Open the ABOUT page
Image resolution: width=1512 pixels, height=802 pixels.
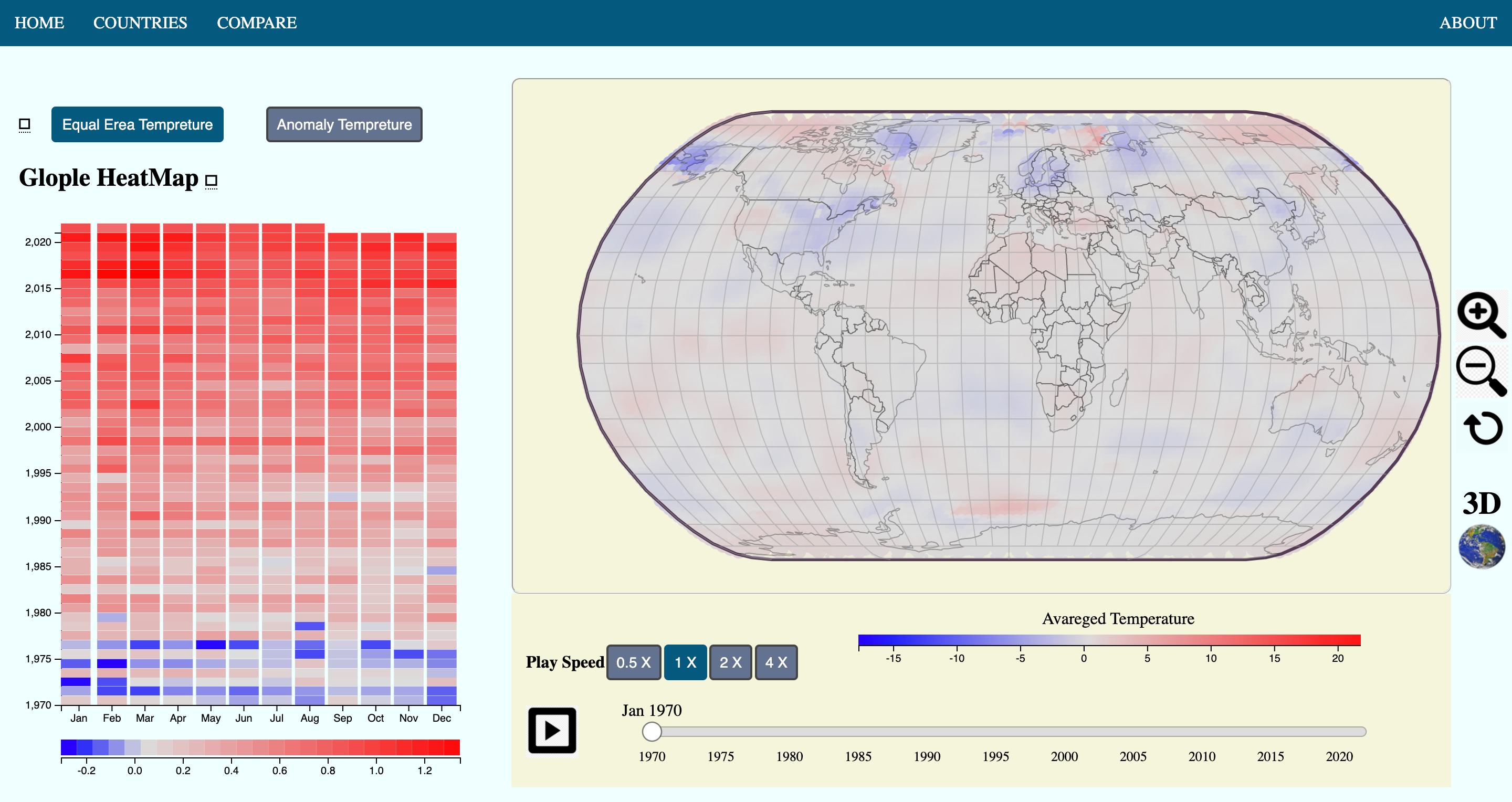(1468, 23)
